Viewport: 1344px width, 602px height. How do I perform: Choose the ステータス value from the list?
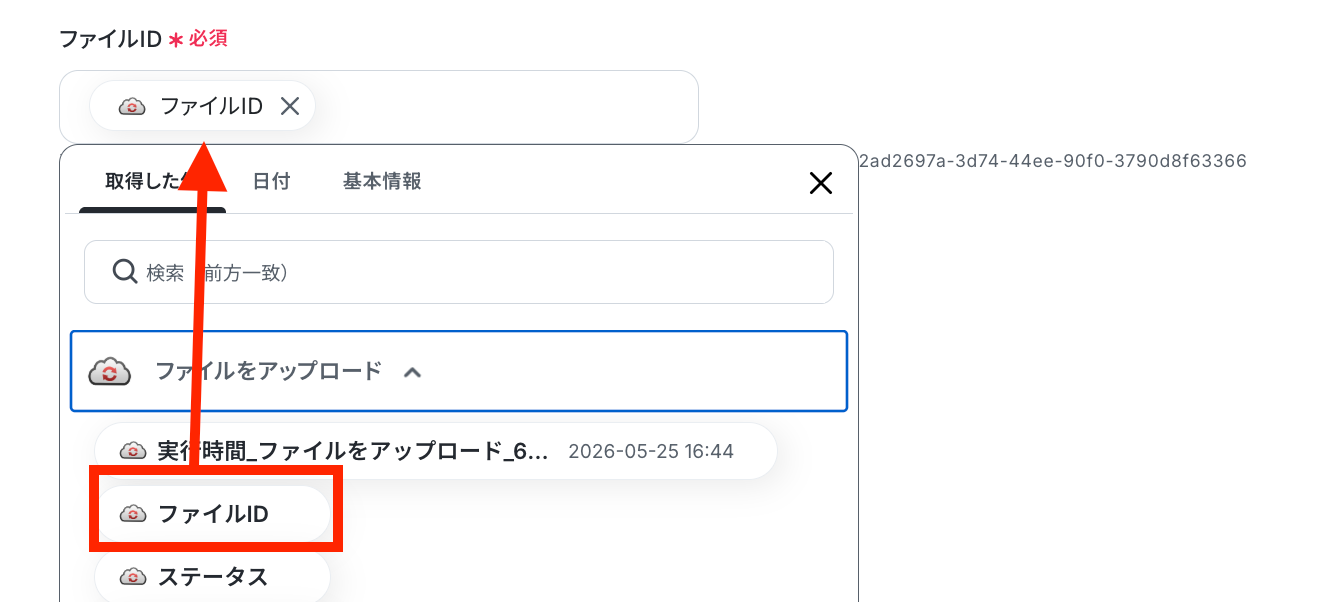click(x=212, y=577)
